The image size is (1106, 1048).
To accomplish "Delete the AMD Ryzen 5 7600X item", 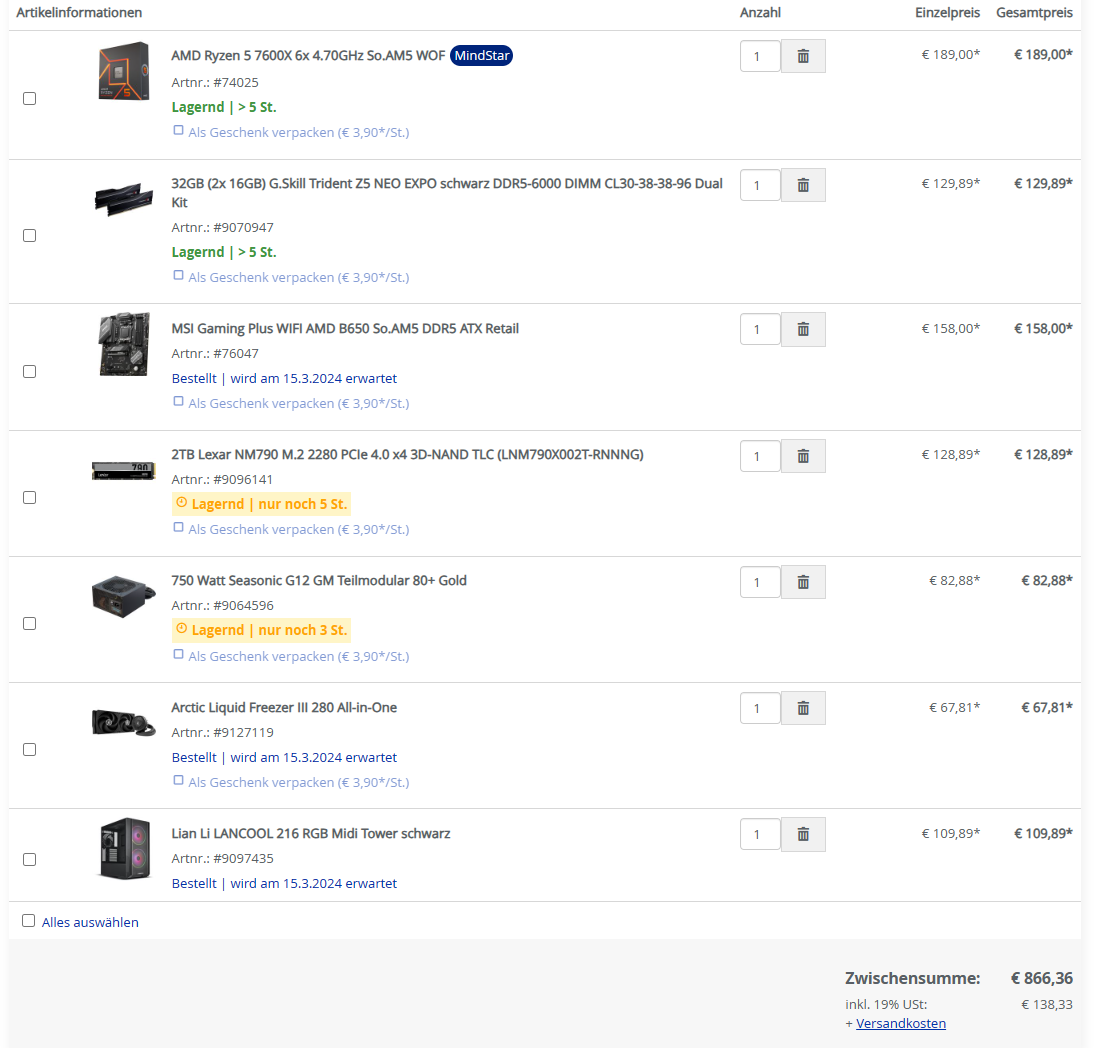I will [803, 56].
